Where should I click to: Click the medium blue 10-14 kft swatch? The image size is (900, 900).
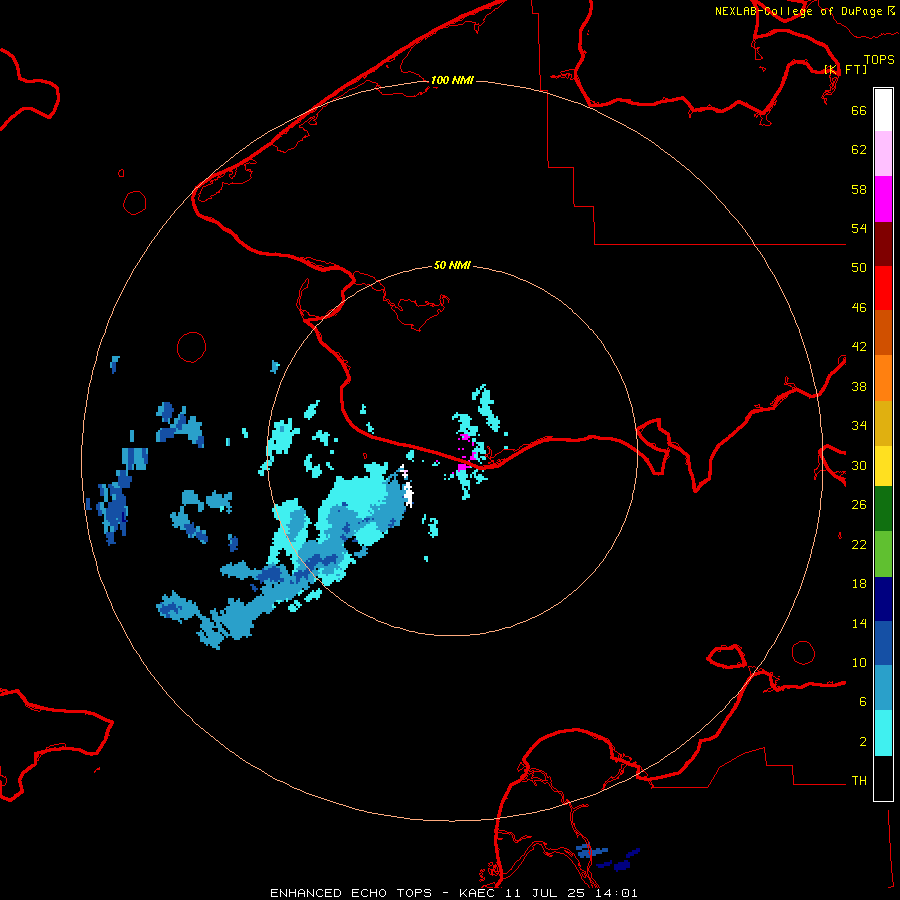pyautogui.click(x=883, y=643)
